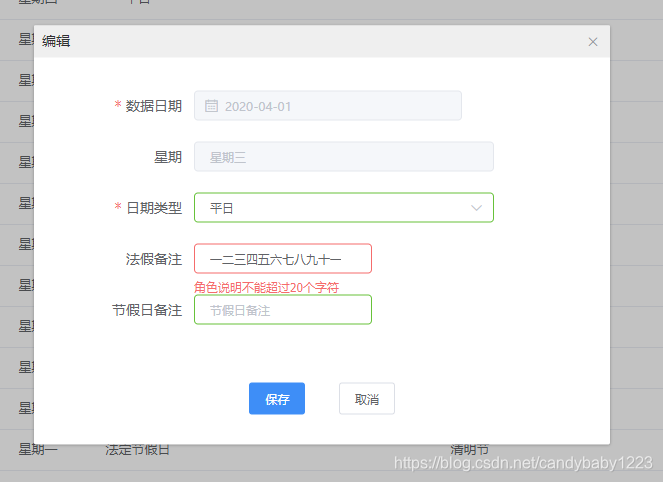Viewport: 663px width, 482px height.
Task: Click the 编辑 dialog title
Action: click(x=56, y=41)
